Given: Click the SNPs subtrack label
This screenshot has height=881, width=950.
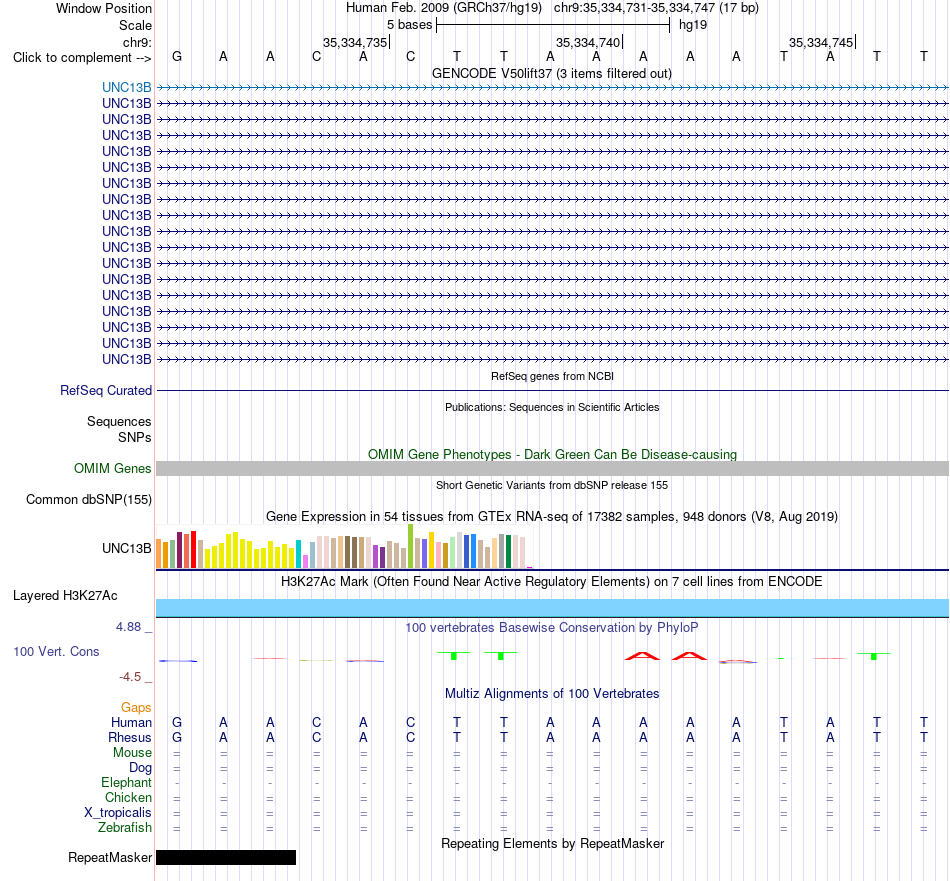Looking at the screenshot, I should [135, 437].
